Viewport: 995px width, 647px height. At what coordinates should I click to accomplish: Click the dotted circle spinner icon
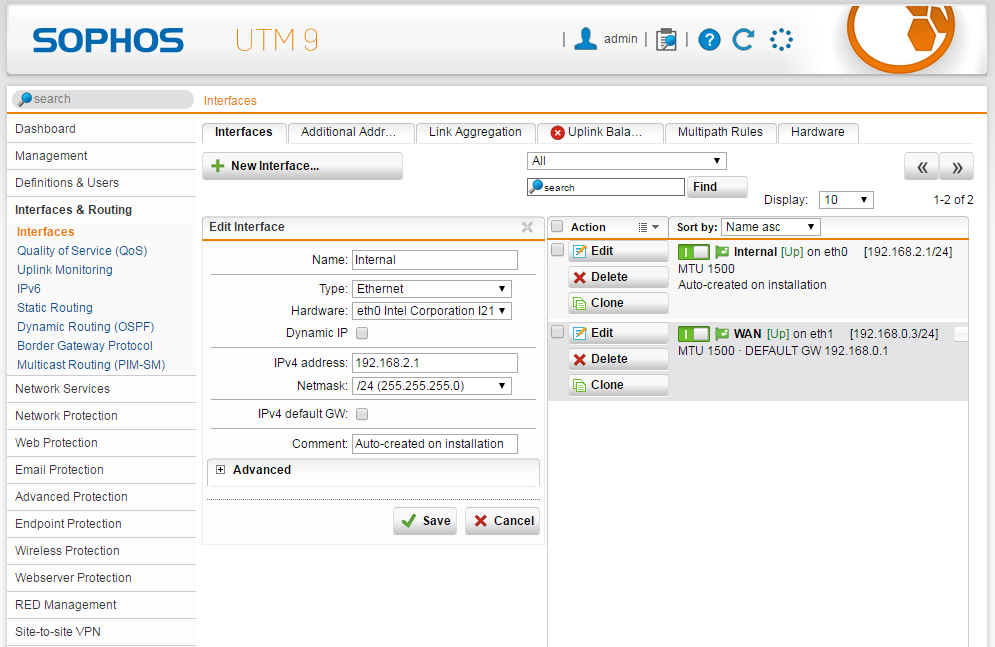click(781, 39)
